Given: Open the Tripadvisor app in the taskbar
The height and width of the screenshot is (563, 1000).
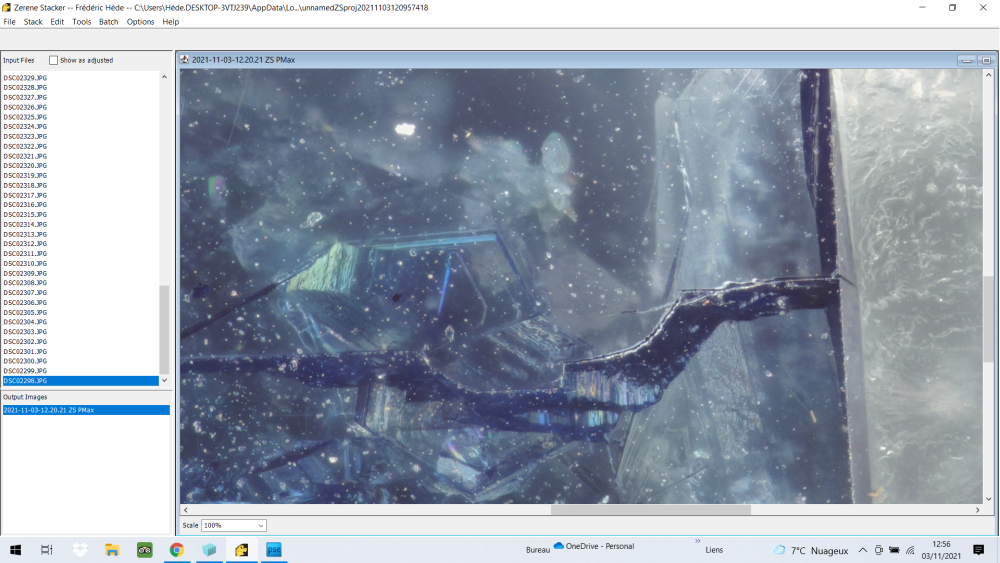Looking at the screenshot, I should (144, 550).
